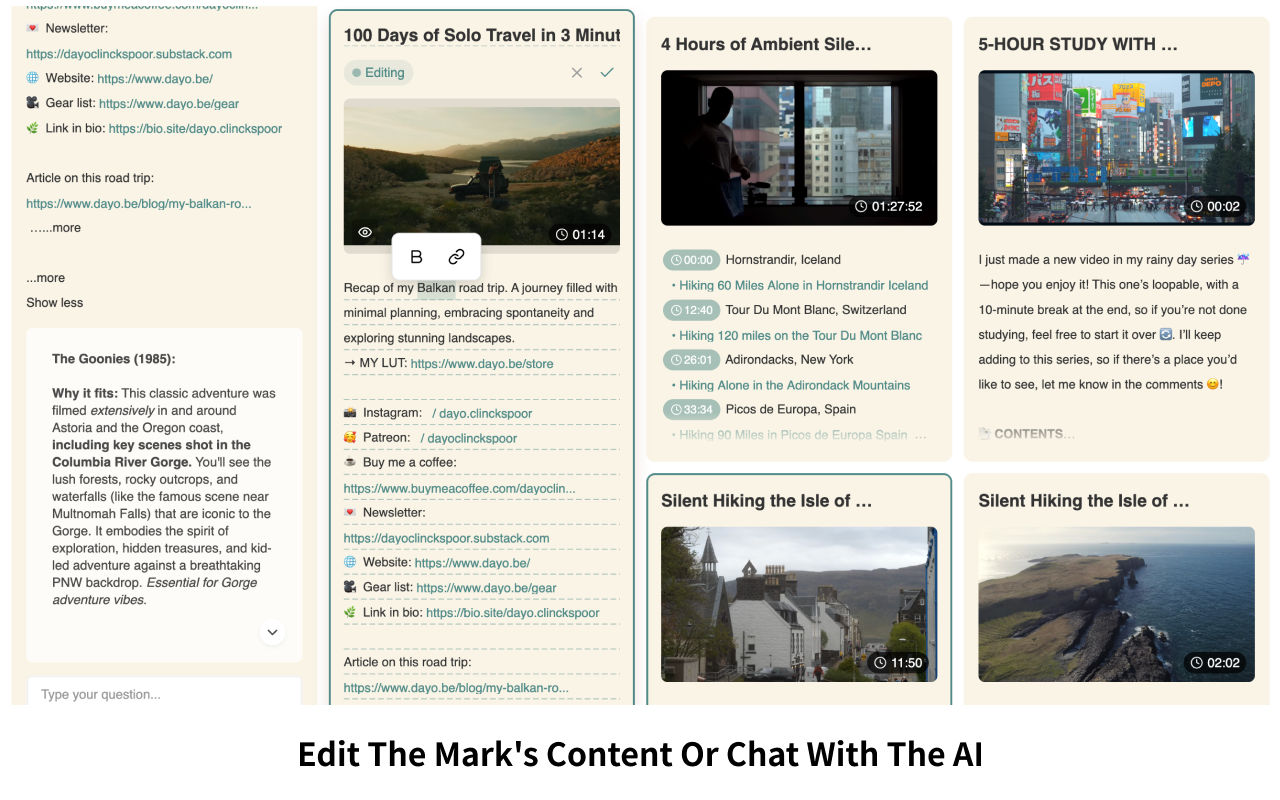Expand the '…...more' description text
This screenshot has width=1280, height=800.
55,228
